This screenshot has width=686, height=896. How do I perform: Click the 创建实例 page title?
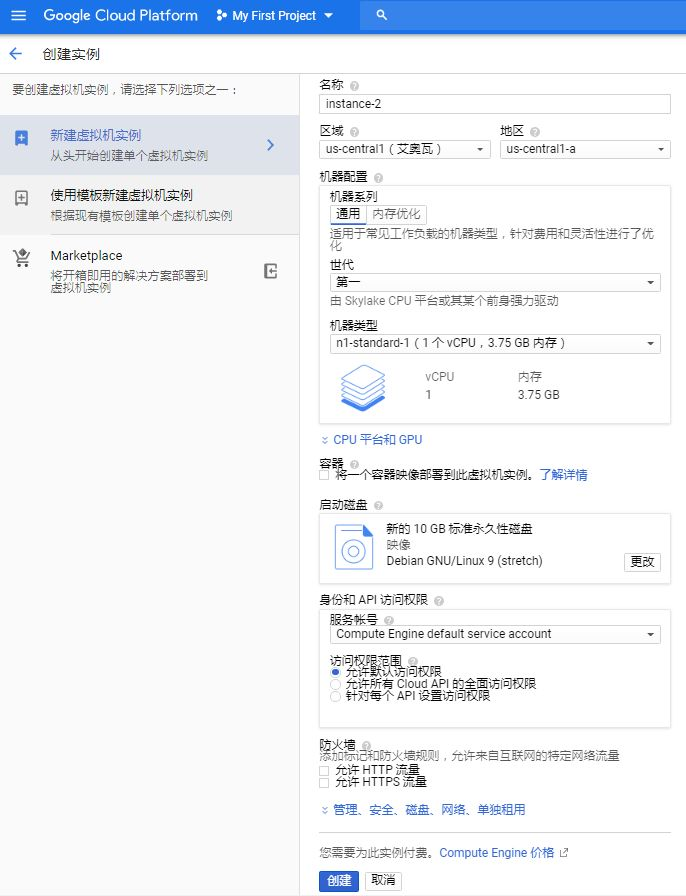point(71,54)
